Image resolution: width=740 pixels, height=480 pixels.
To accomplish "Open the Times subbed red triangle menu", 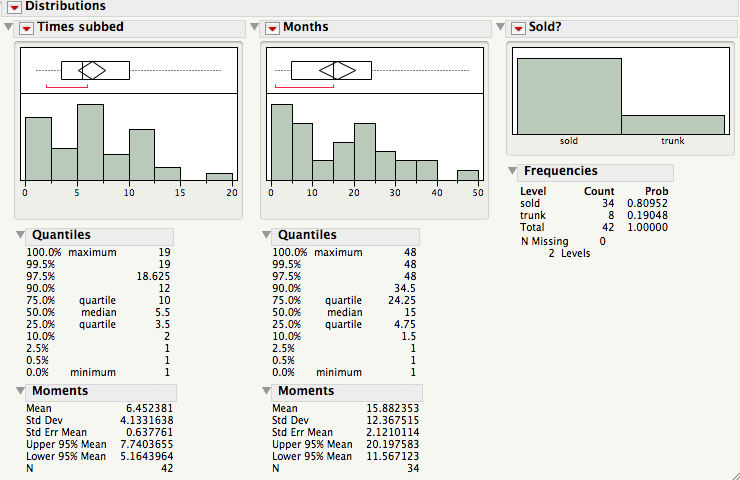I will pos(27,28).
